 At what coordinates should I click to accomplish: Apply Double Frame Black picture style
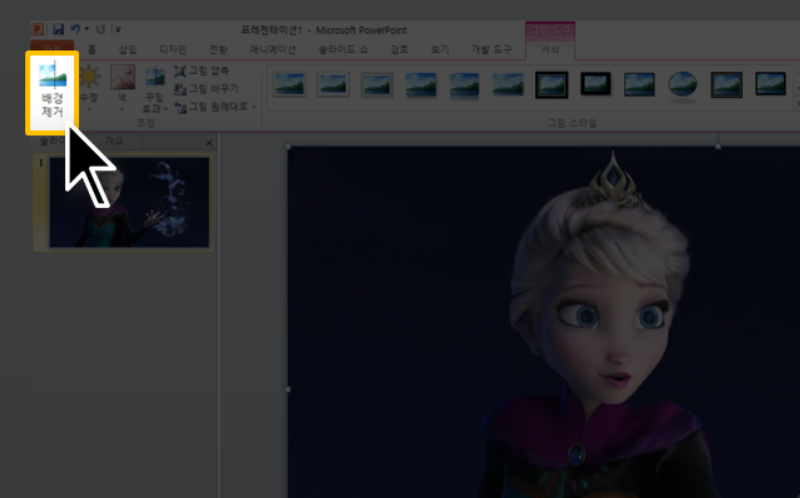[x=552, y=84]
